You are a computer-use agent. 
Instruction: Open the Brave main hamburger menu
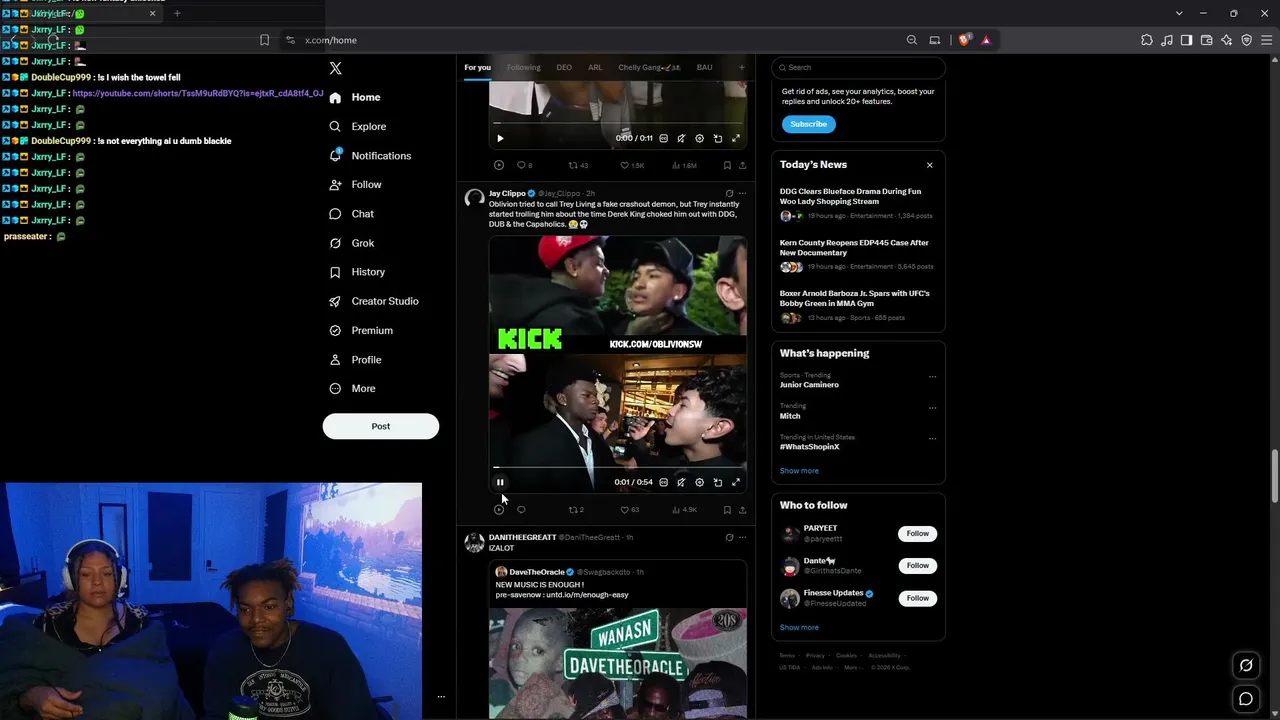1266,40
